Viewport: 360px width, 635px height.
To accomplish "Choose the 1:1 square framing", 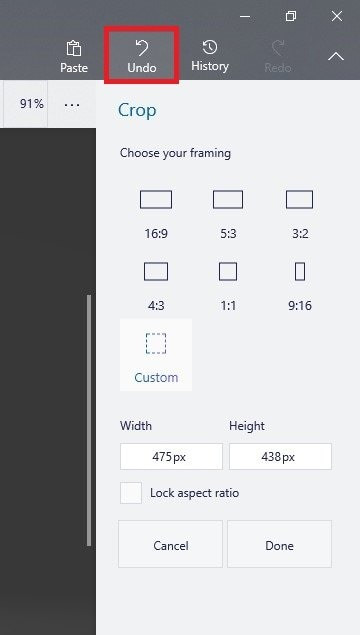I will [228, 286].
